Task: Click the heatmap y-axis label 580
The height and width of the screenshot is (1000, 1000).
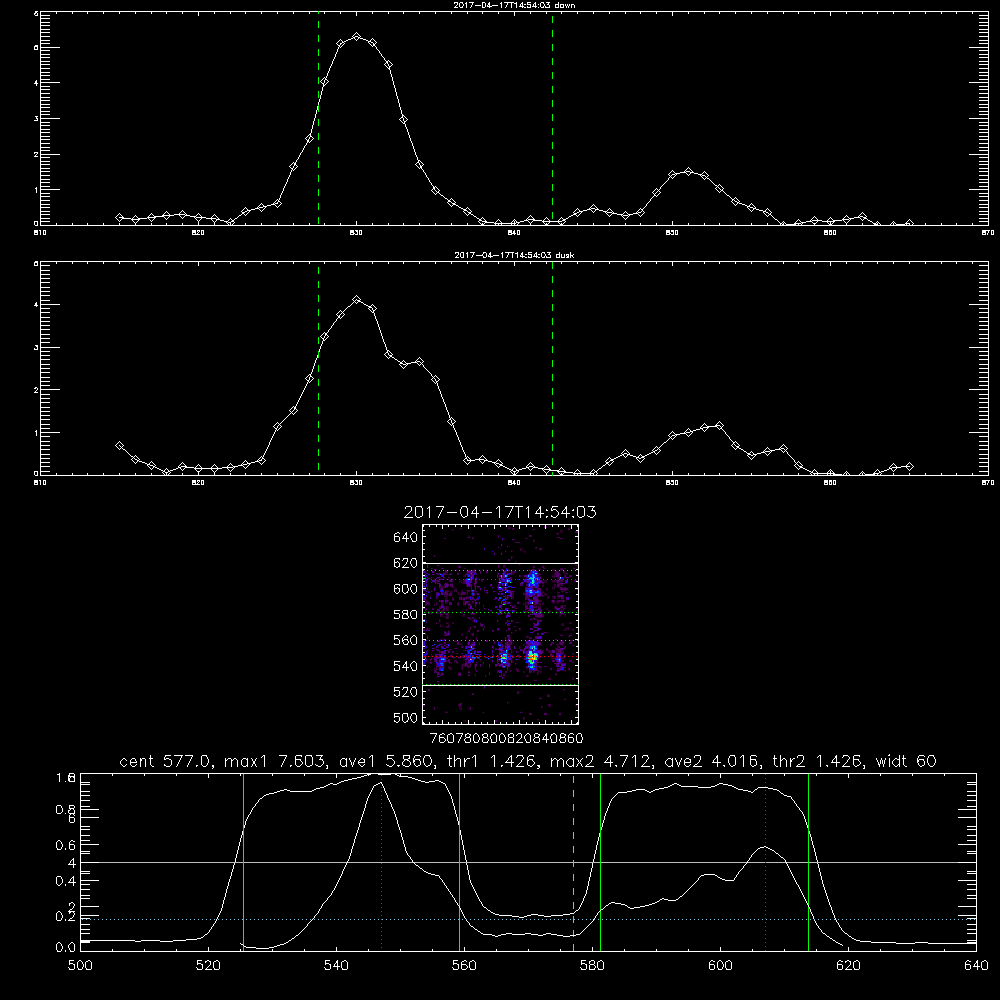Action: coord(406,615)
